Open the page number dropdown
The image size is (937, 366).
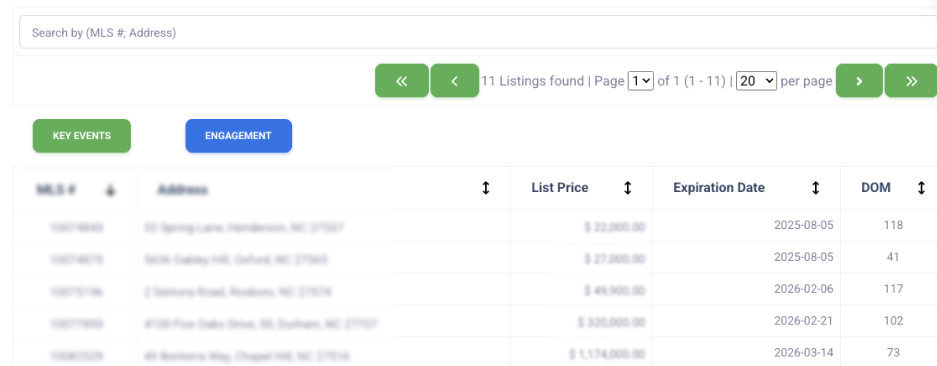641,81
